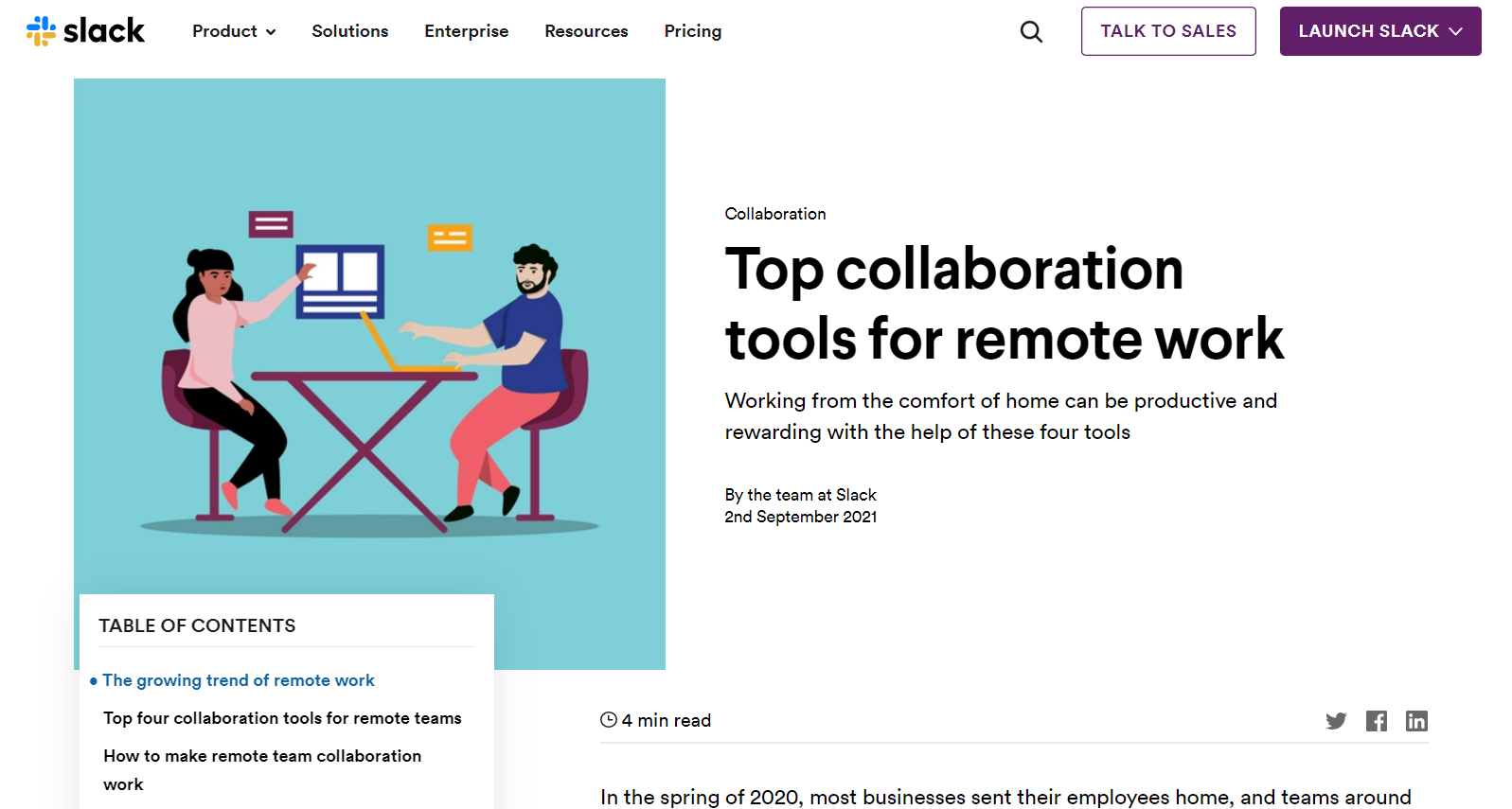
Task: Jump to 'How to make remote team collaboration work'
Action: pos(262,770)
